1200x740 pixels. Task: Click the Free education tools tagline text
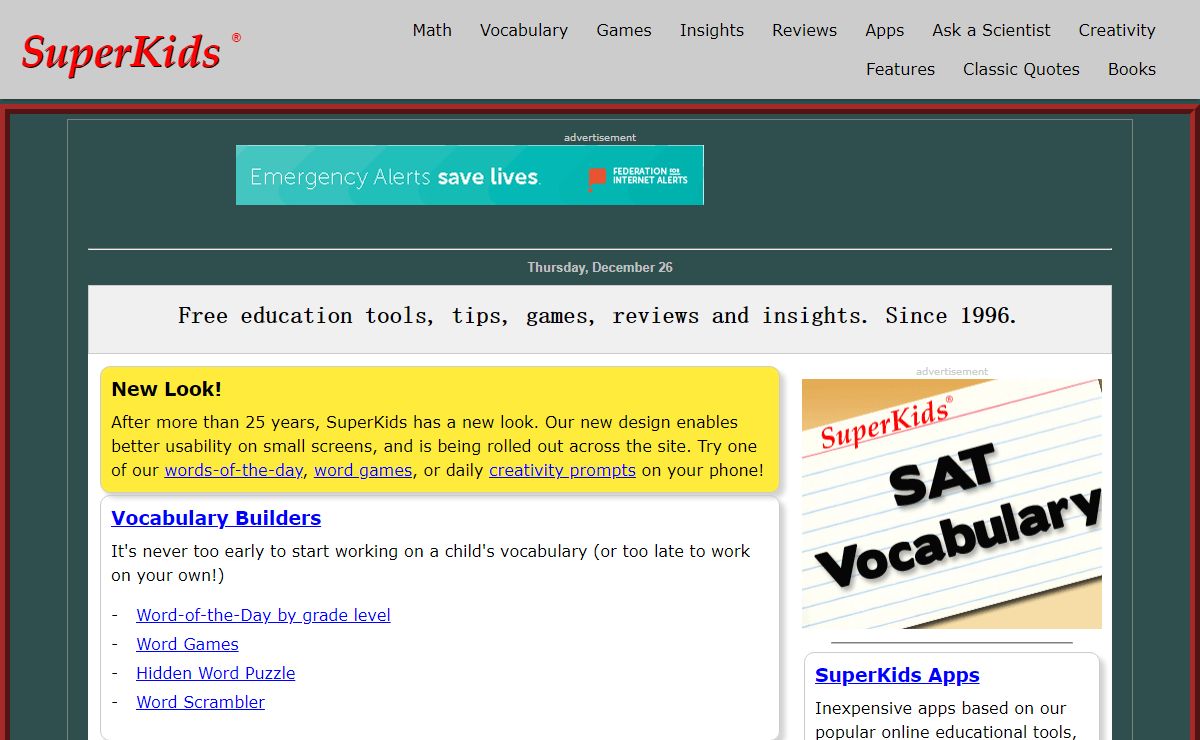pos(598,316)
